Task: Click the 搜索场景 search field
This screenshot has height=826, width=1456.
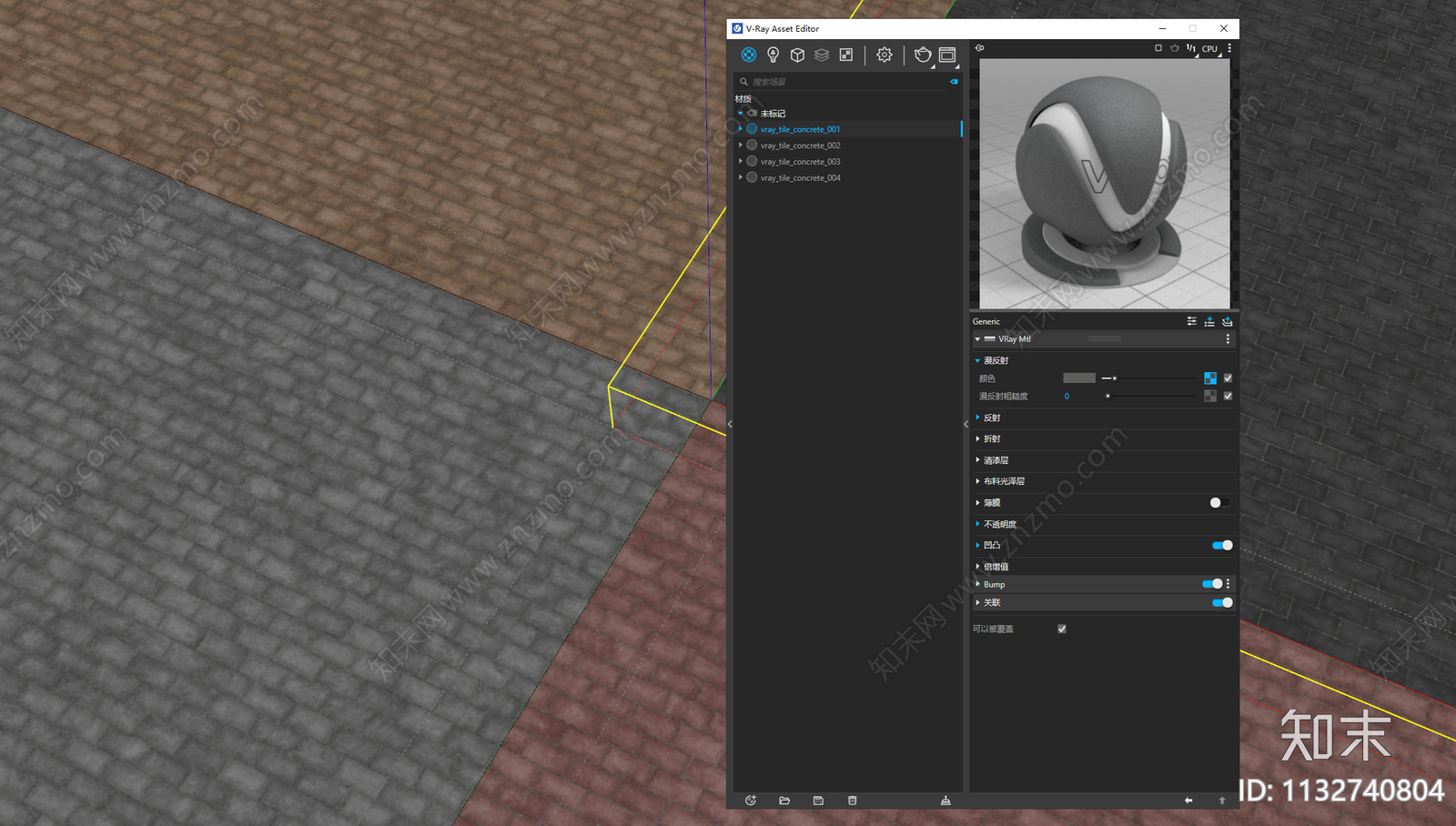Action: (846, 82)
